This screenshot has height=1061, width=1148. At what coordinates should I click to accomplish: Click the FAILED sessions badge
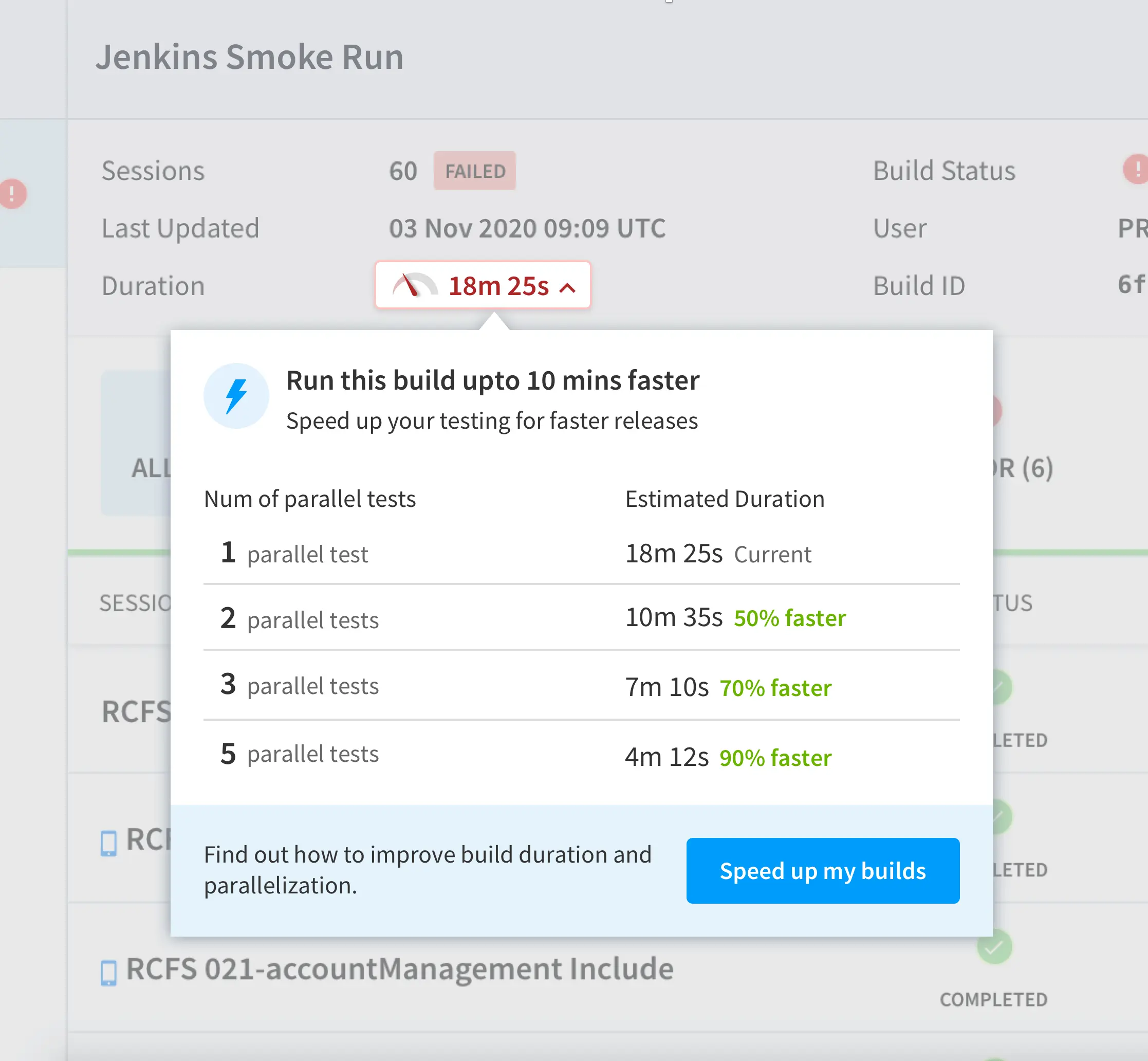click(475, 171)
